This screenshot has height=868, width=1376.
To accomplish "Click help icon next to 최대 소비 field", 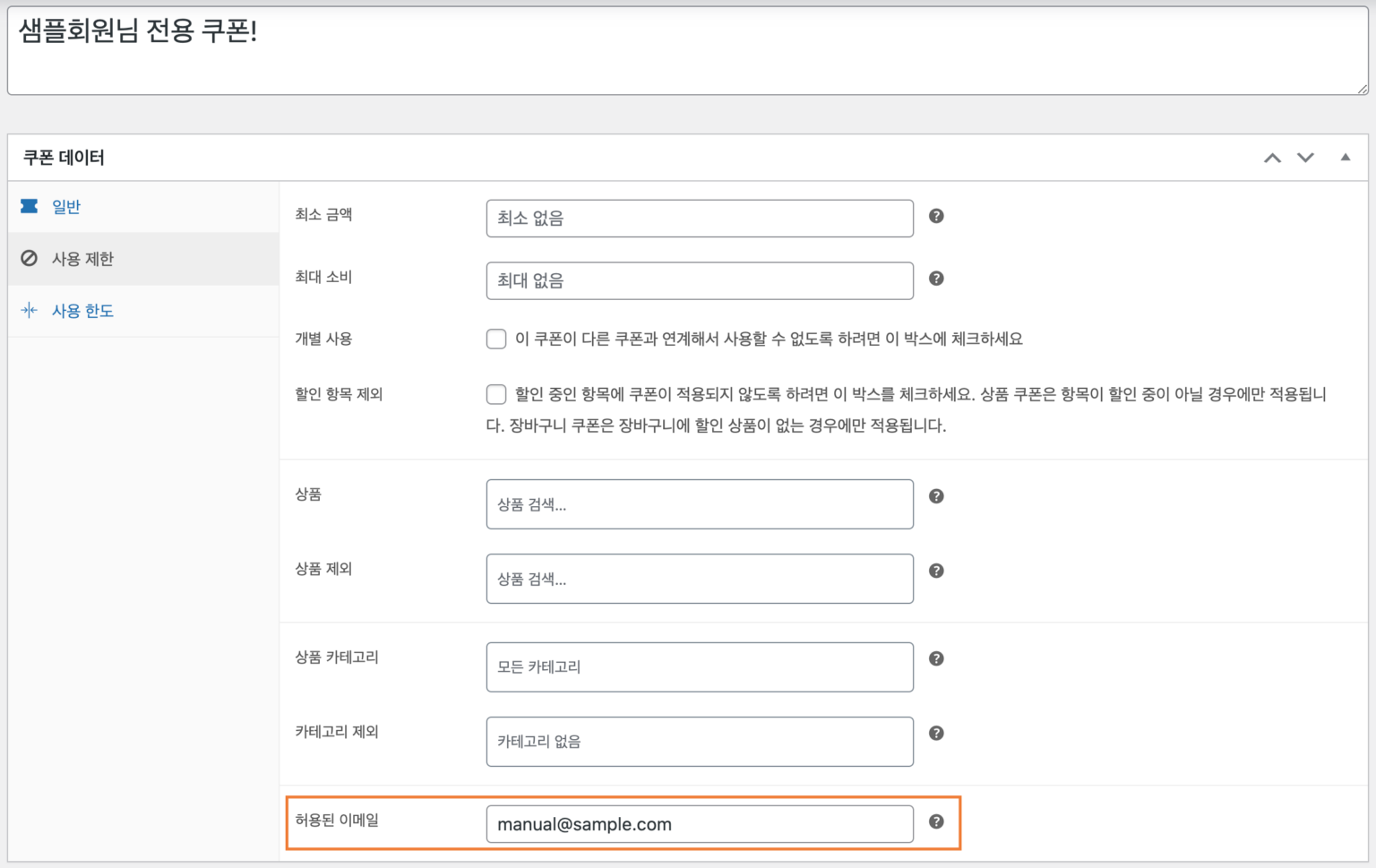I will tap(936, 279).
